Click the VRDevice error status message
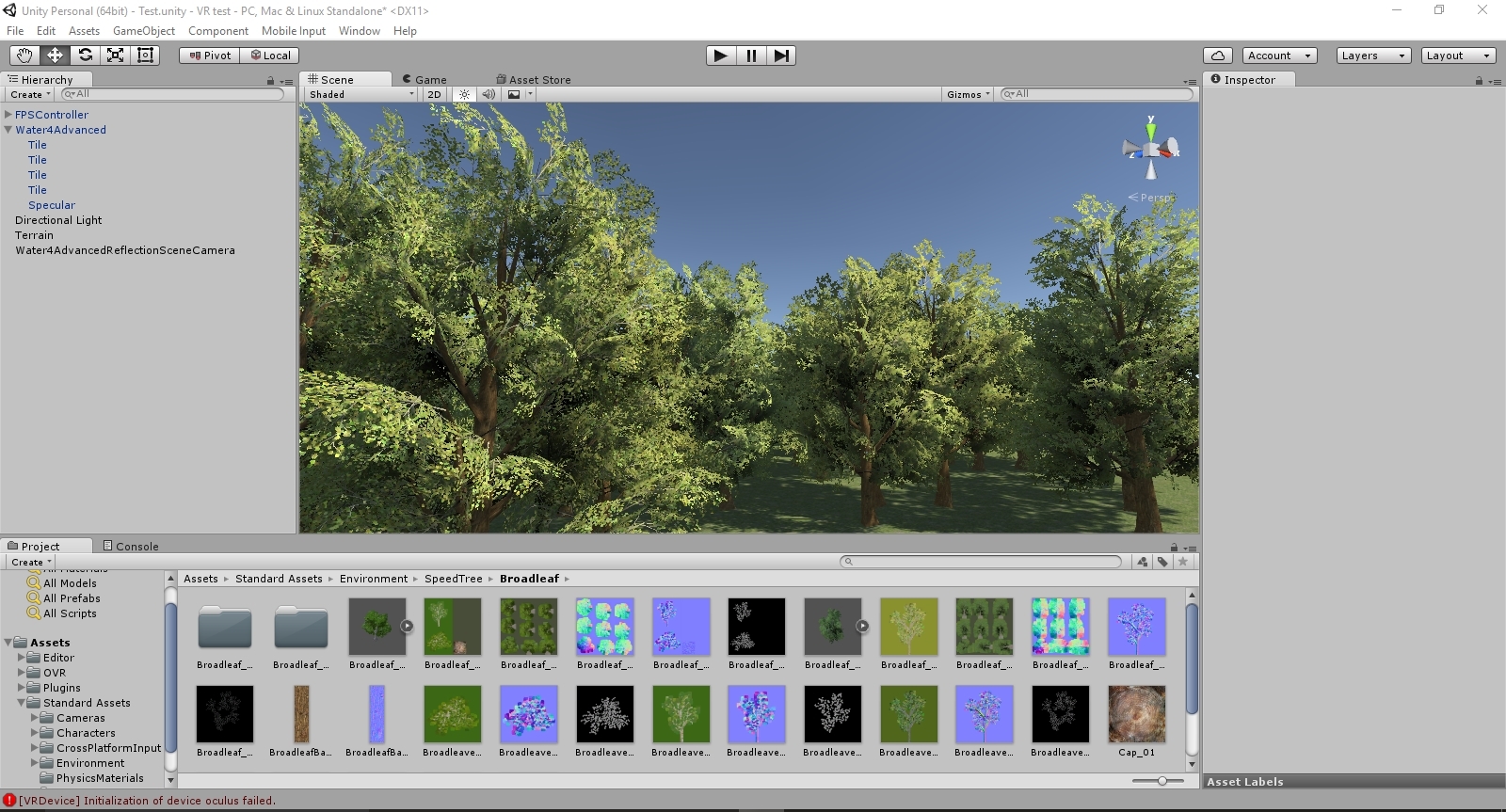 pyautogui.click(x=147, y=801)
